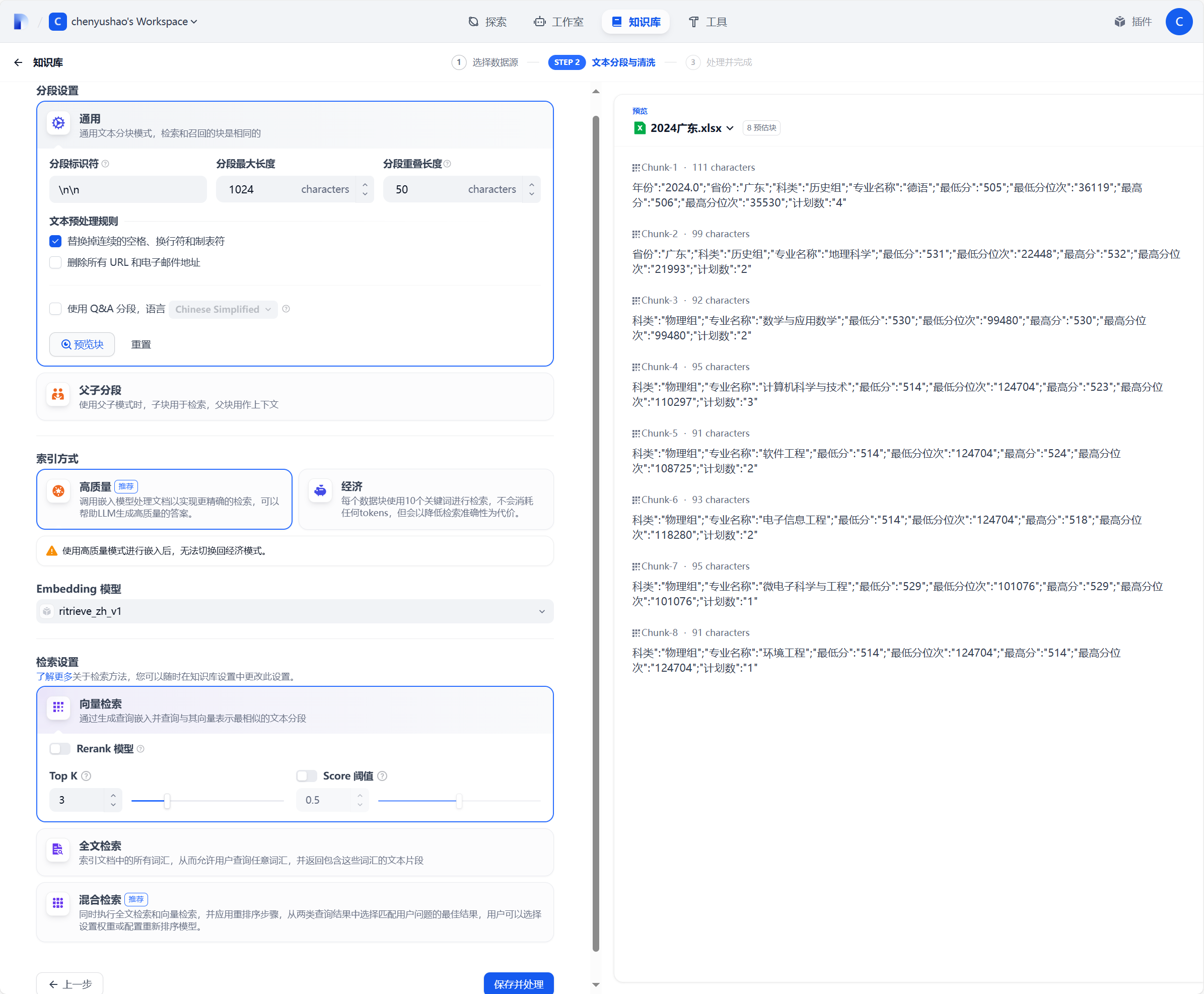The image size is (1204, 994).
Task: Select the 全文检索 retrieval option
Action: pos(295,853)
